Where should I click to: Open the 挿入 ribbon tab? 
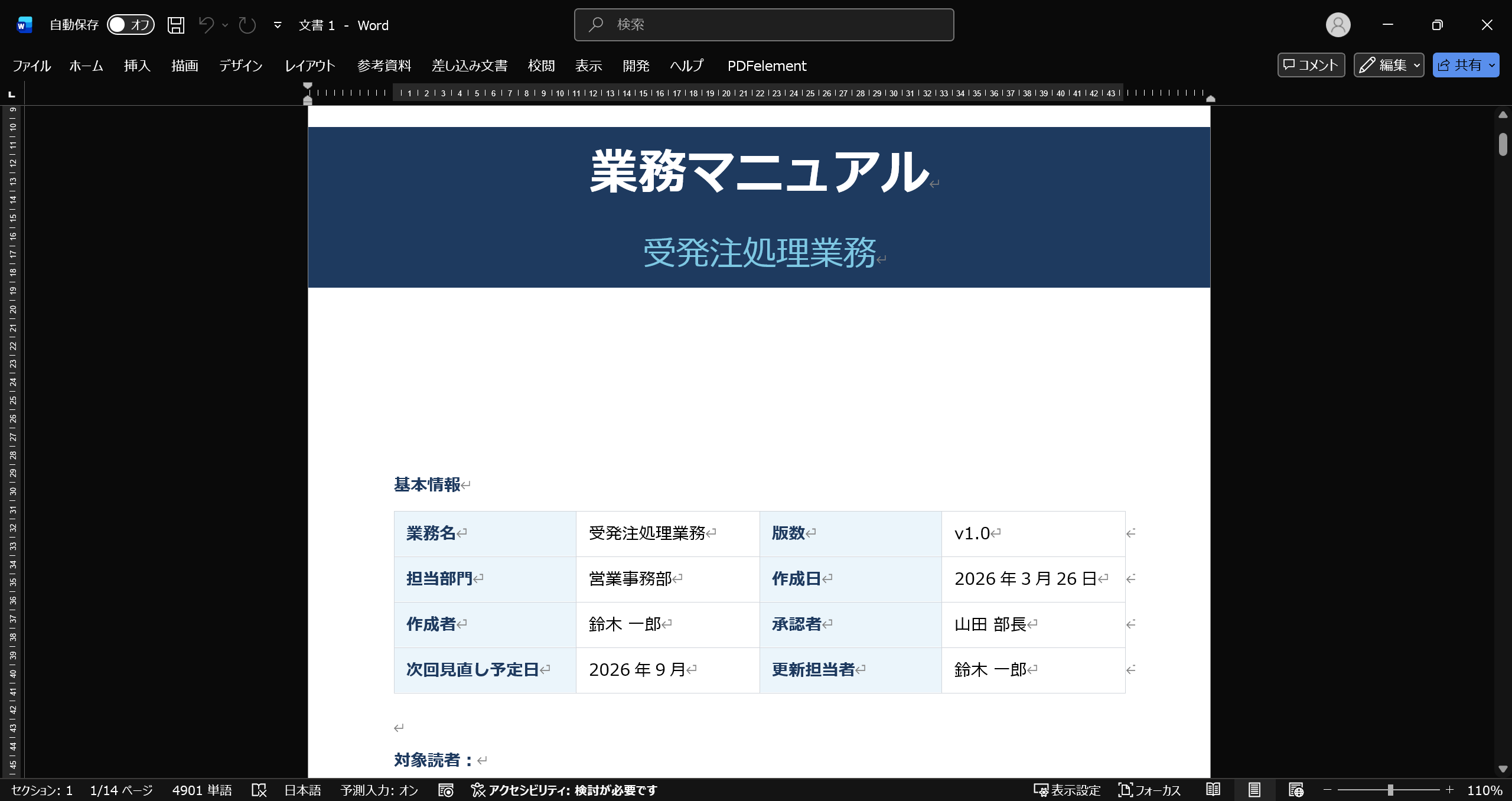137,66
